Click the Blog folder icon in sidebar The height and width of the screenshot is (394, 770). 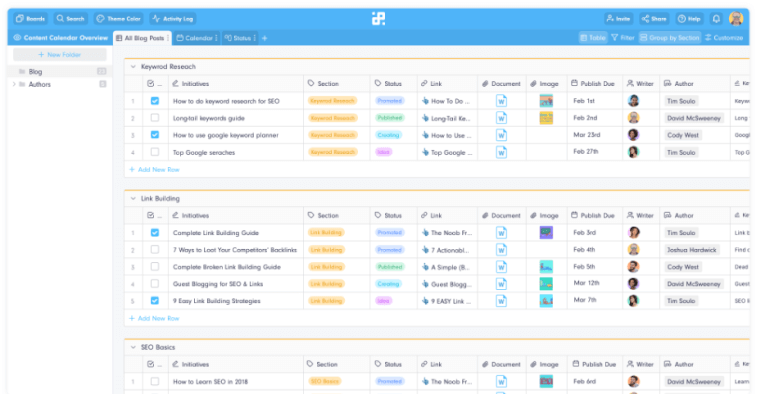pos(22,72)
